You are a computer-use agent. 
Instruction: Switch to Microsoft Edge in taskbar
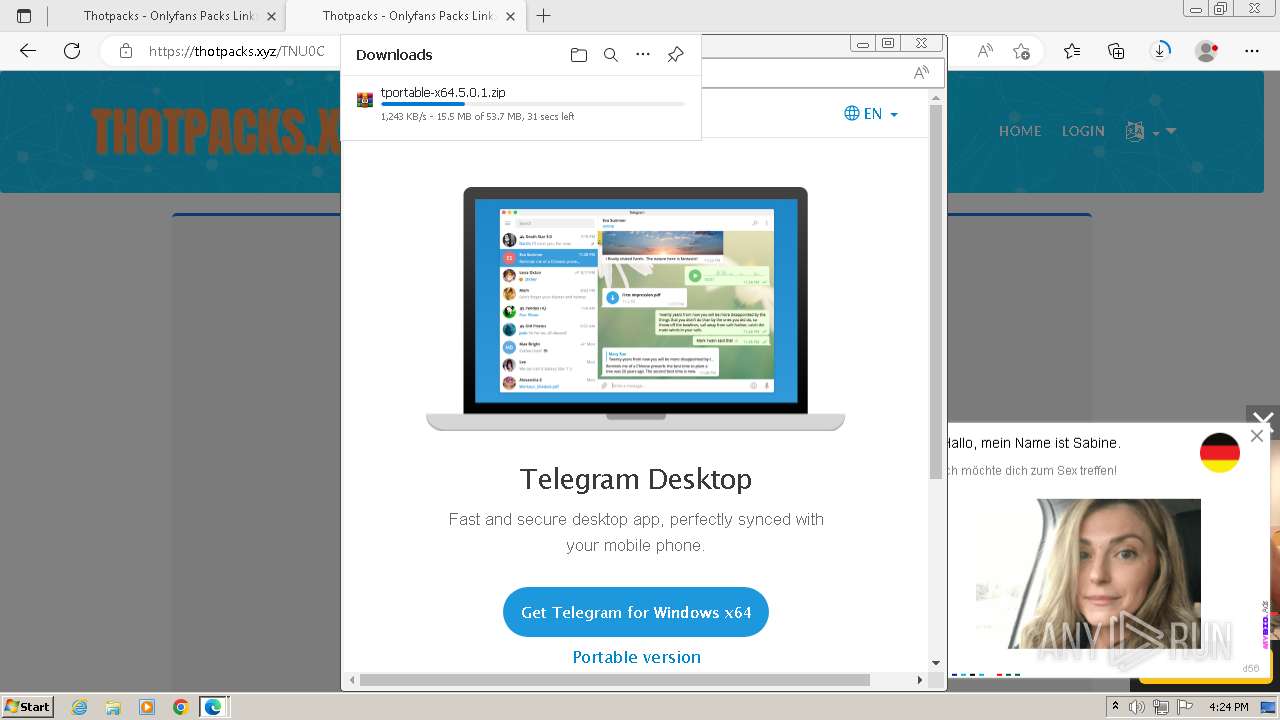[x=213, y=707]
